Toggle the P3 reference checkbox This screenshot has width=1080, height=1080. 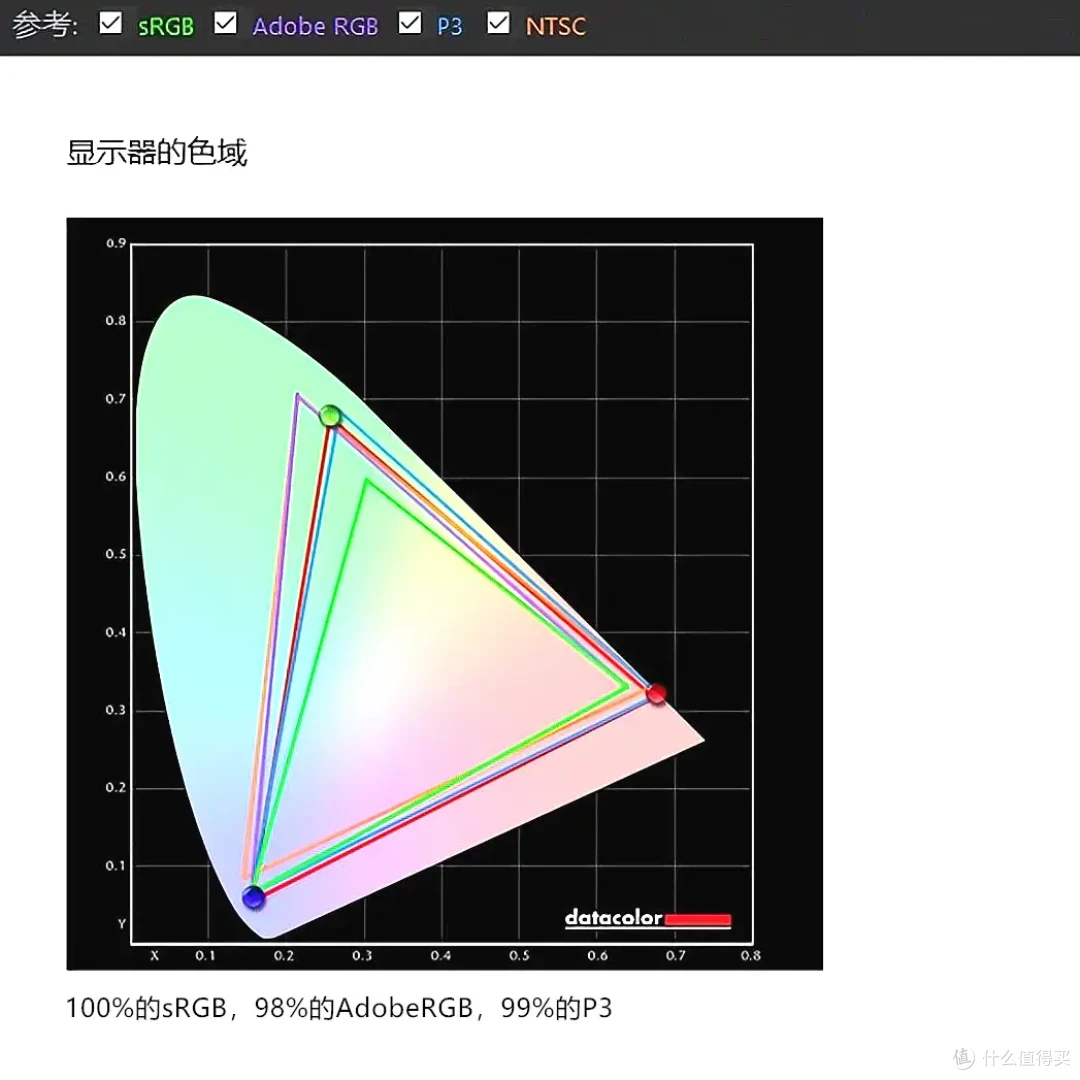coord(410,23)
